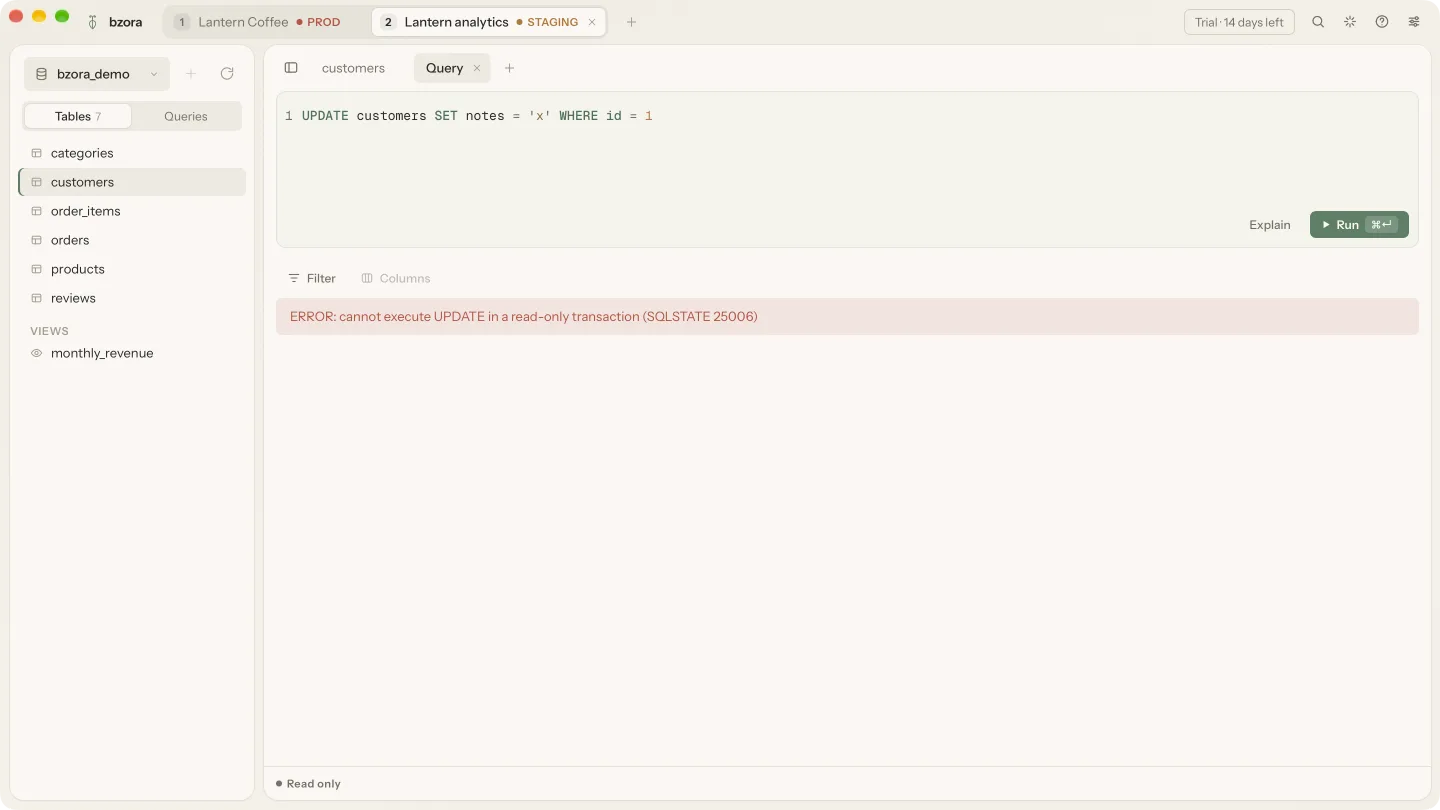Switch sidebar to Queries
This screenshot has width=1440, height=810.
click(186, 116)
